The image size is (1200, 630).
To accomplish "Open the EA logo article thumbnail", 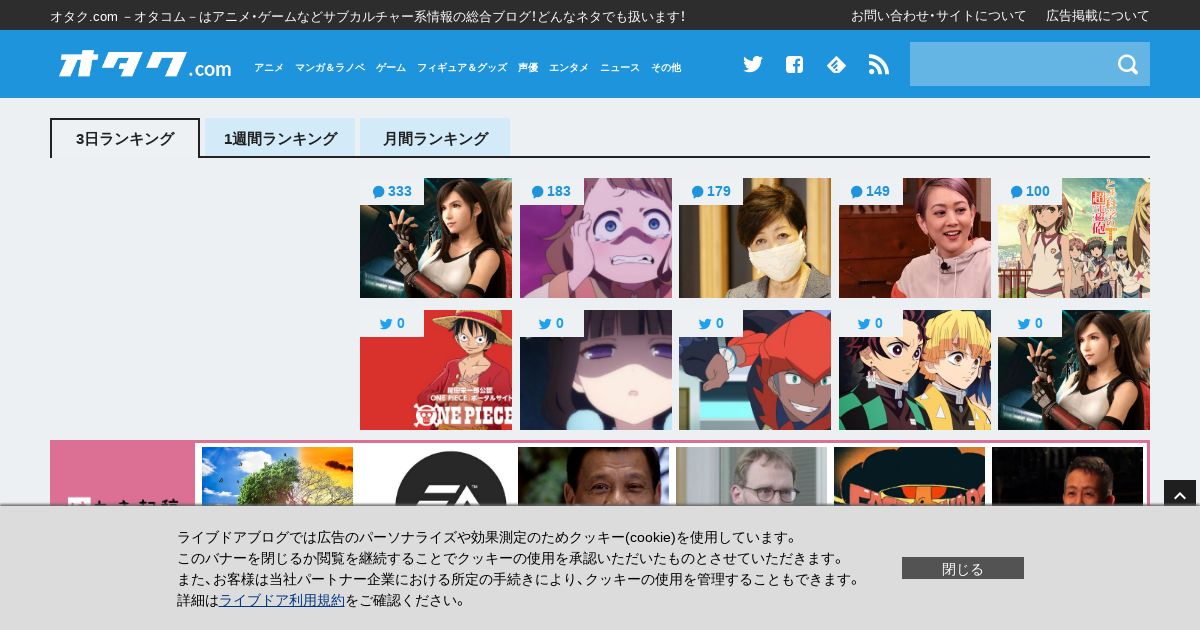I will pyautogui.click(x=435, y=476).
